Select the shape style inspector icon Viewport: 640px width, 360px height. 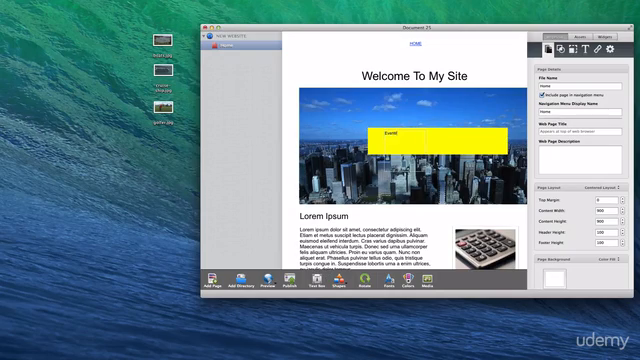561,49
